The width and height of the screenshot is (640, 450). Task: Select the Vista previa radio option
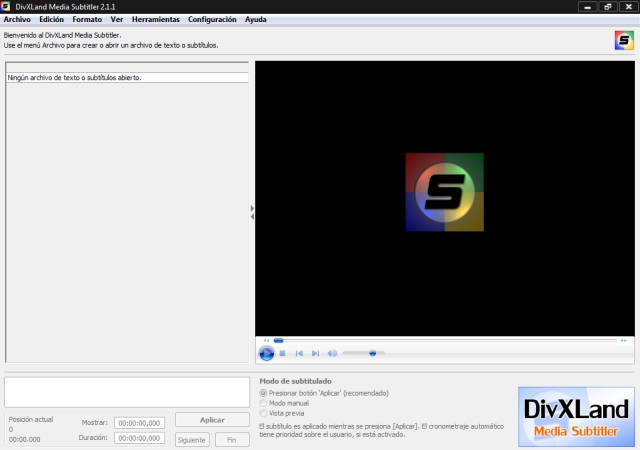tap(263, 413)
